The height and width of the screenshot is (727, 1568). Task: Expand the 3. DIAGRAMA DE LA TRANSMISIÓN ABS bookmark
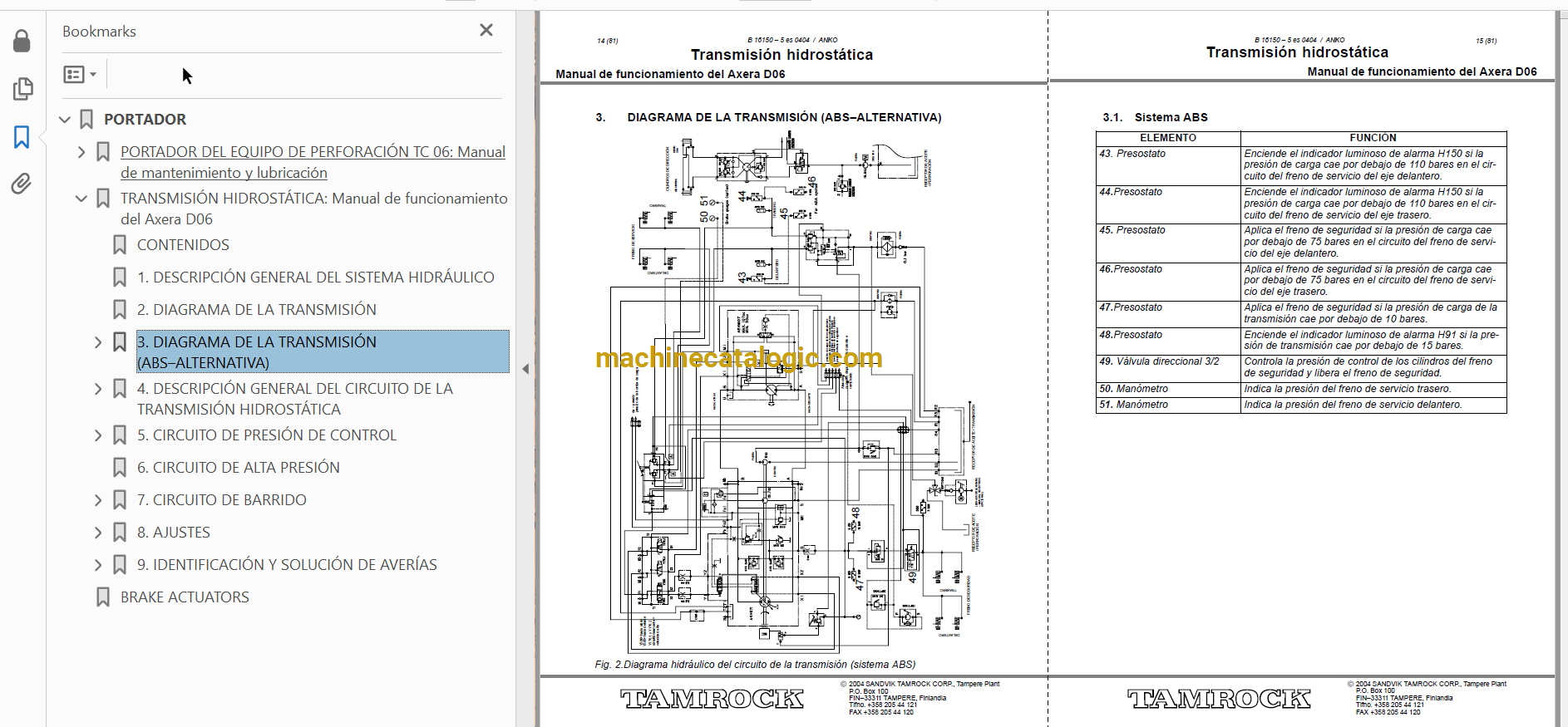[x=98, y=342]
